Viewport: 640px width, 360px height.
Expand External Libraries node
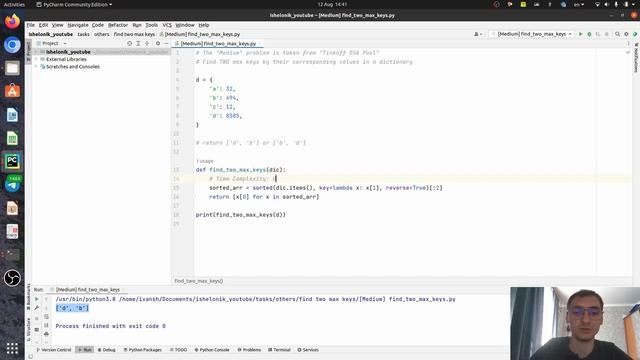[x=36, y=60]
